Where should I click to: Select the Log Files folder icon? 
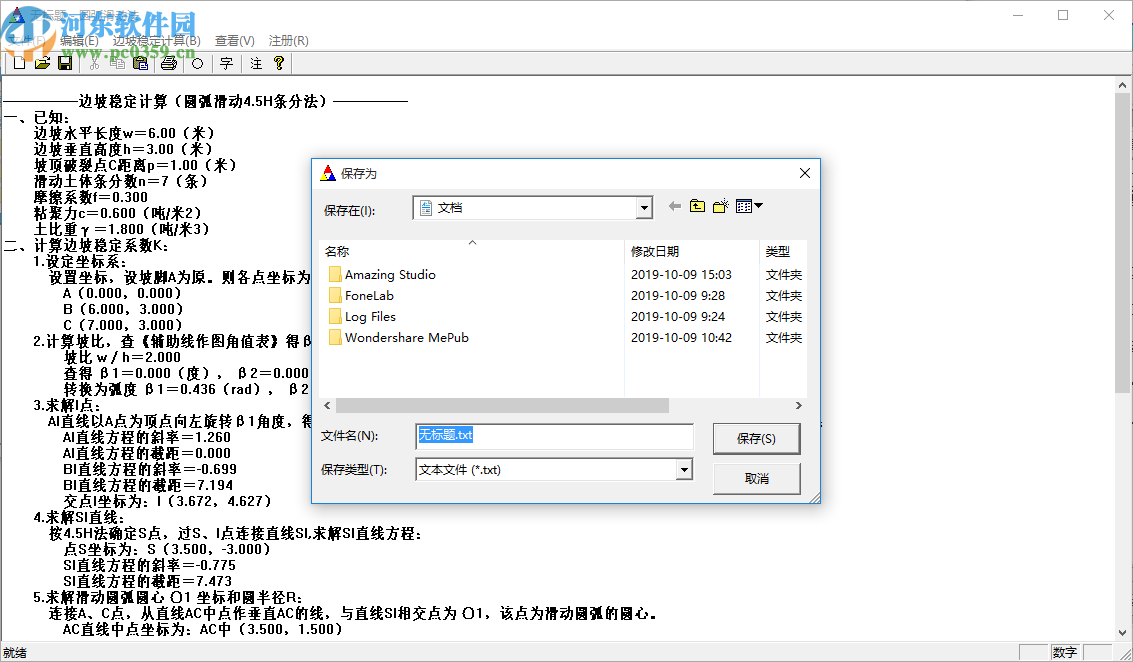[x=335, y=317]
